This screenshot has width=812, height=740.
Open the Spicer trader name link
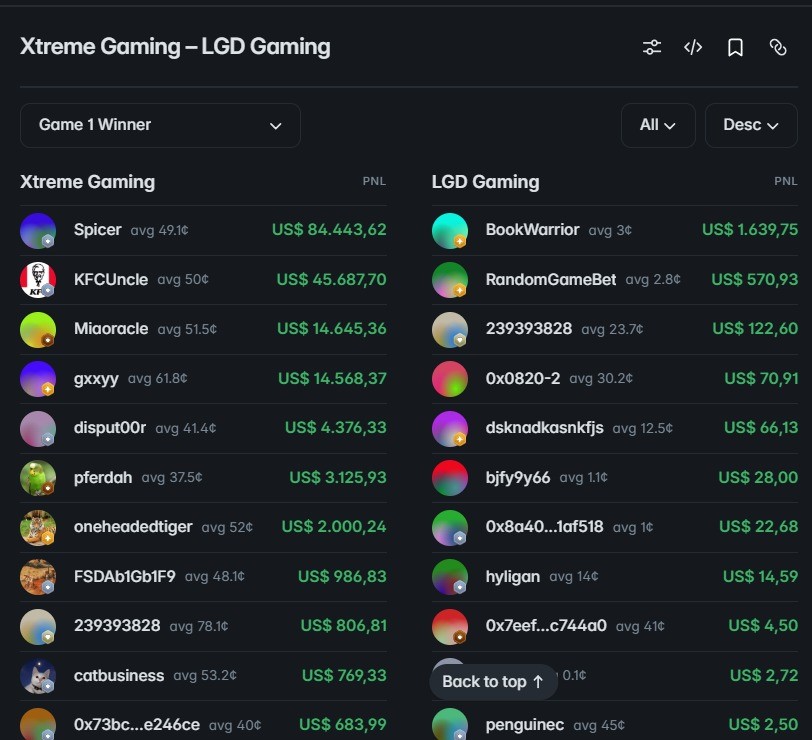(97, 229)
